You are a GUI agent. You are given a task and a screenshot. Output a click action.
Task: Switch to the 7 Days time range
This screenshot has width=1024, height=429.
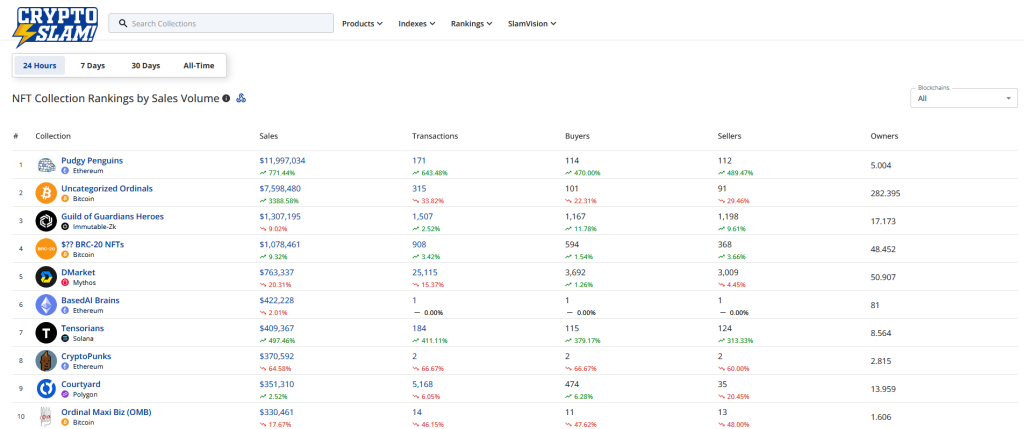coord(93,66)
